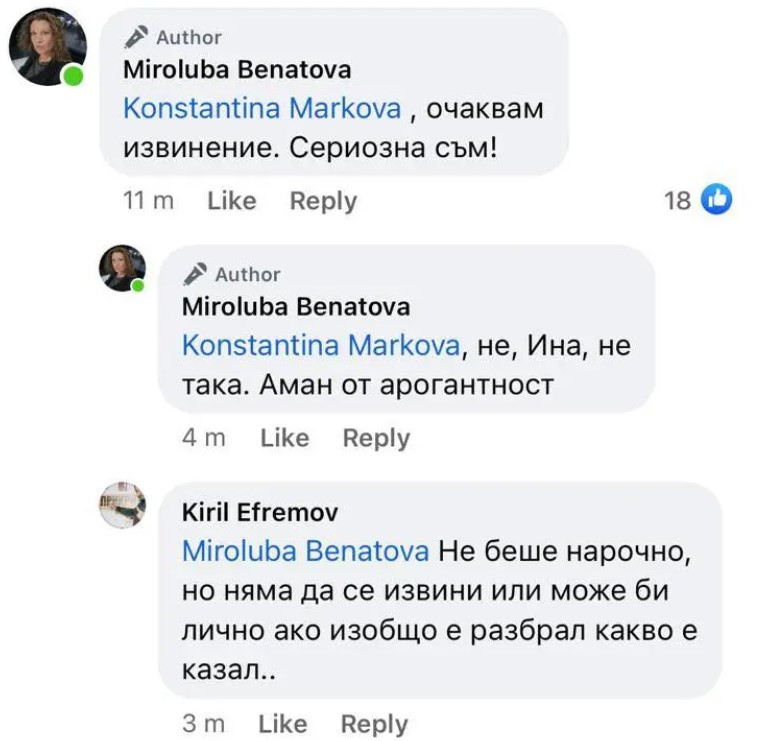Open Kiril Efremov's profile name

(x=259, y=513)
